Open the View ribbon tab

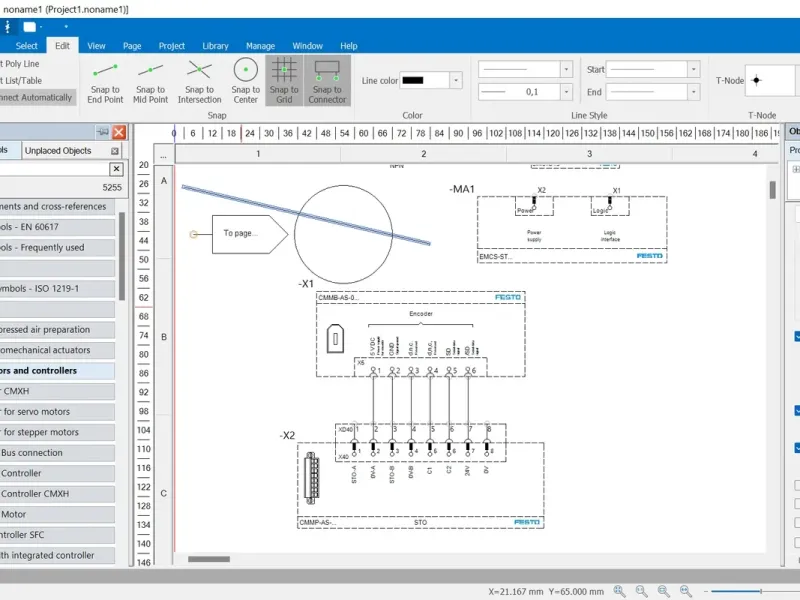coord(96,46)
